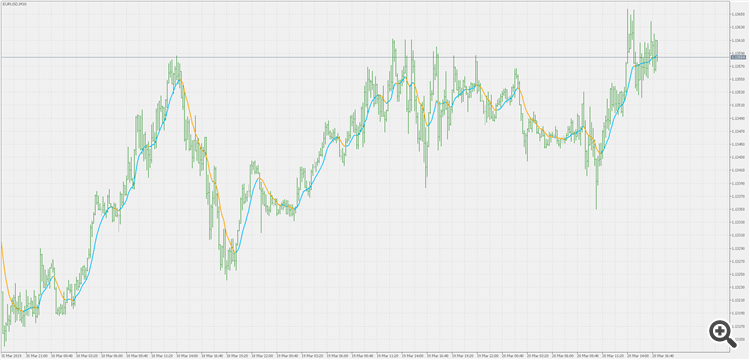This screenshot has height=360, width=750.
Task: Click the 20 Mar 06:00 time label
Action: coord(562,356)
